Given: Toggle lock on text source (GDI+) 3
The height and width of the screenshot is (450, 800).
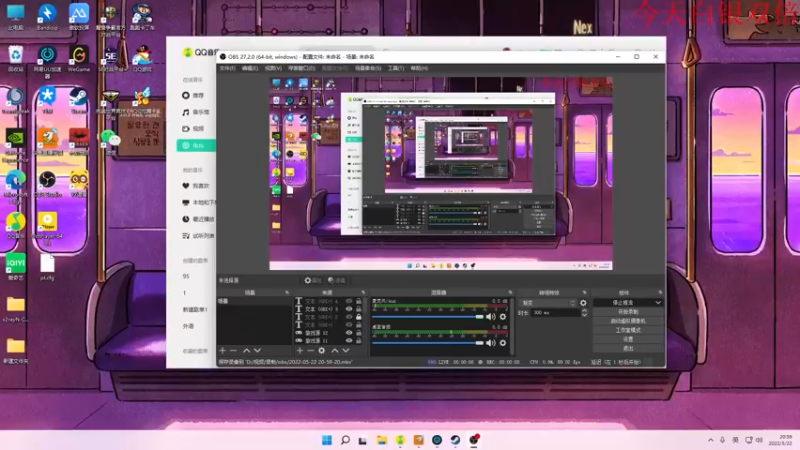Looking at the screenshot, I should [359, 309].
